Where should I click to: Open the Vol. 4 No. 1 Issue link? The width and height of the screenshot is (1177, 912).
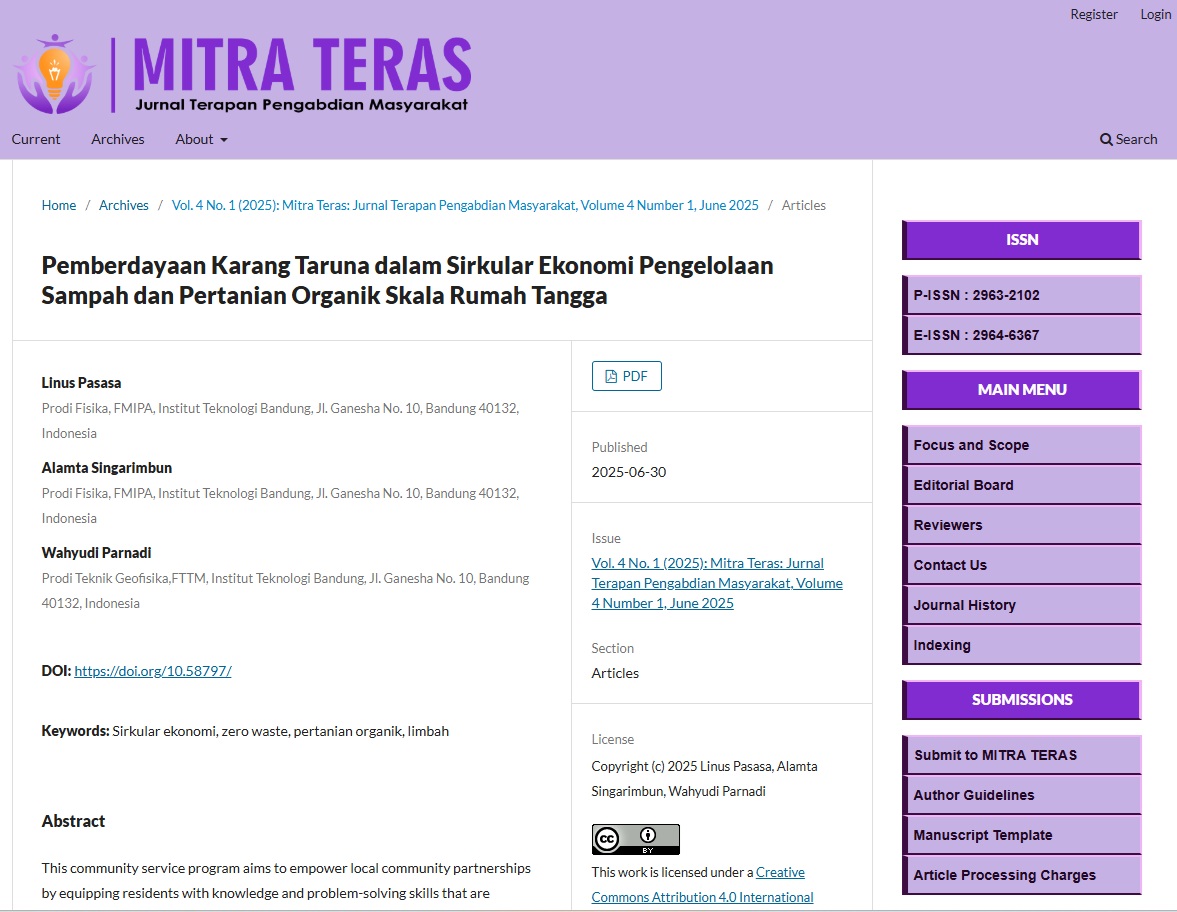click(717, 583)
